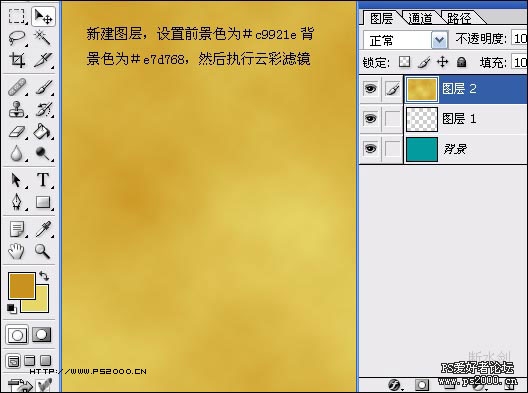Hide 图层 1 with eye icon
528x393 pixels.
pos(370,119)
